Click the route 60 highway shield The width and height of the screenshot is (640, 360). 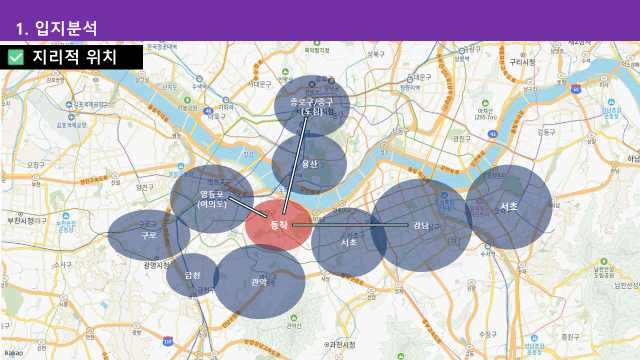(x=576, y=89)
